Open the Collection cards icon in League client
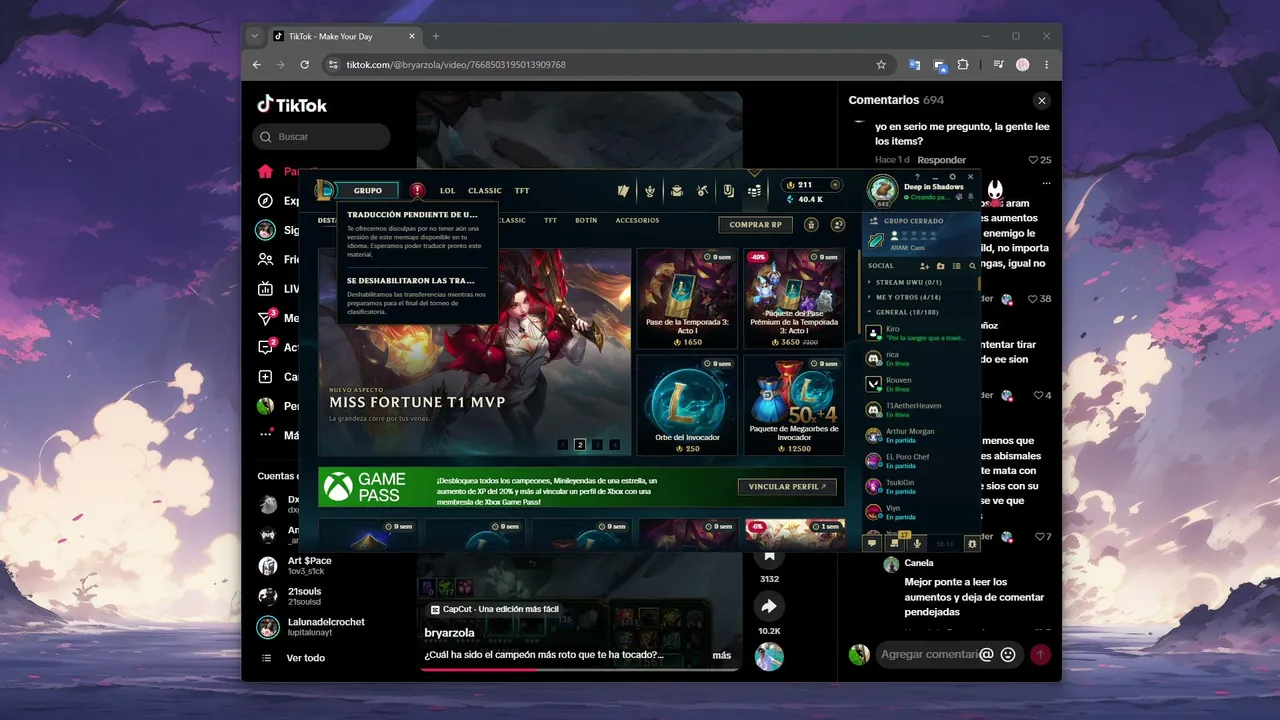Screen dimensions: 1280x720 623,191
